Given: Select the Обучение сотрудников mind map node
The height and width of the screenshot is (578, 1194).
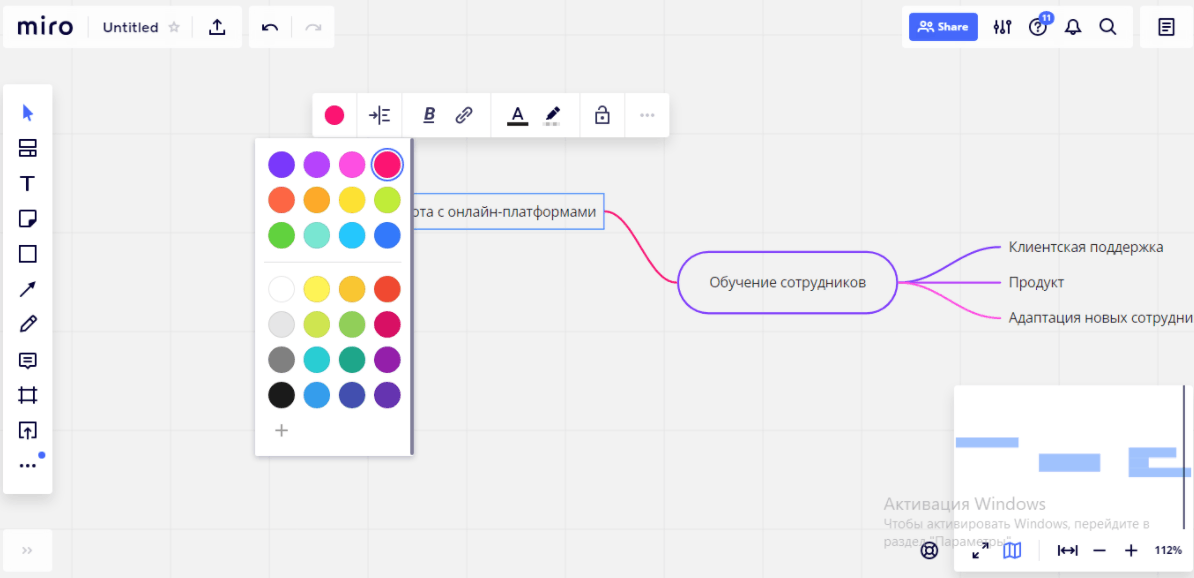Looking at the screenshot, I should 787,283.
